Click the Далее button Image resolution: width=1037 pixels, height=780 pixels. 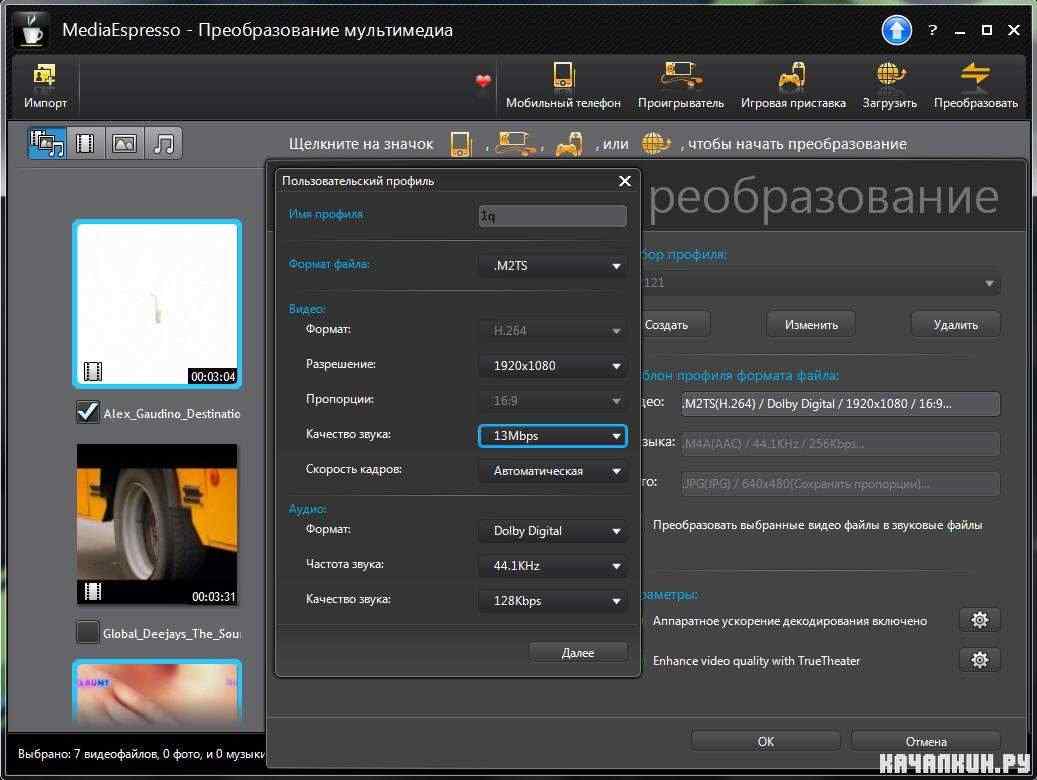578,652
